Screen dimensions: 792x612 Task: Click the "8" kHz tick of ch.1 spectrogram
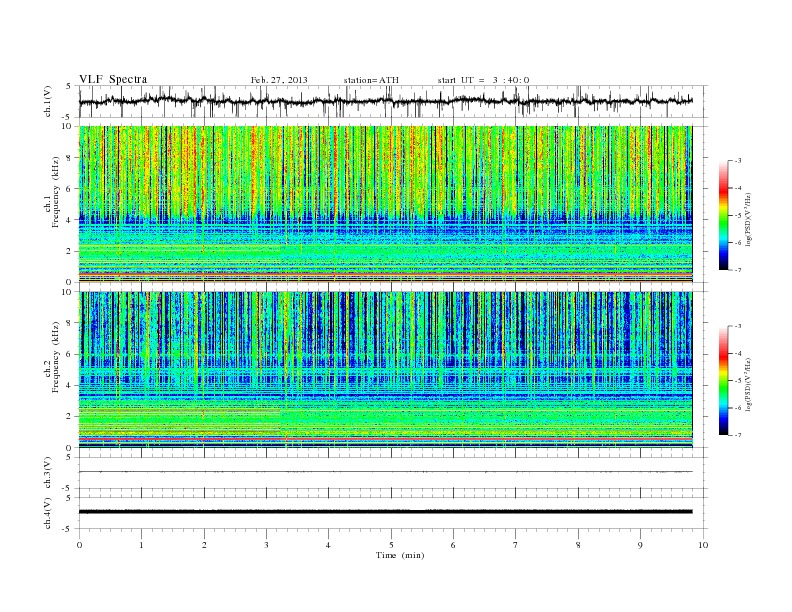coord(70,157)
